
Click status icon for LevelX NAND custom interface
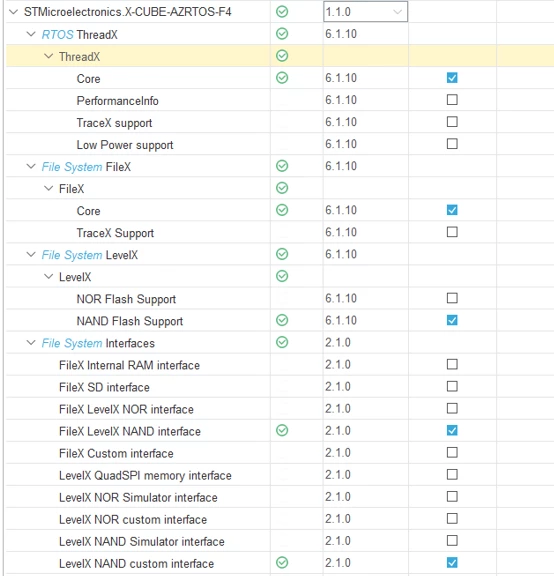pos(282,563)
